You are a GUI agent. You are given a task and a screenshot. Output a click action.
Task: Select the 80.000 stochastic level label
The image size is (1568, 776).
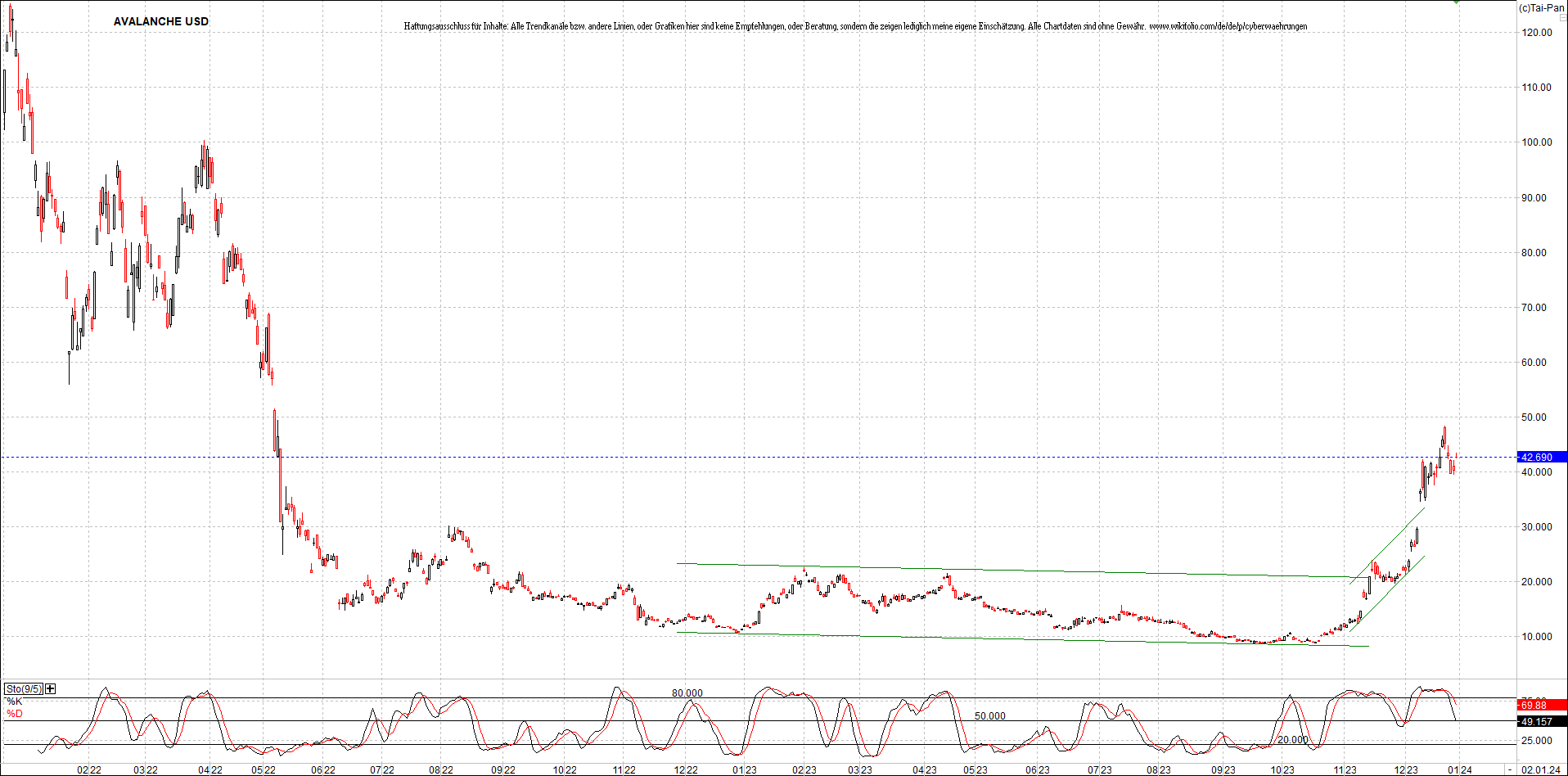coord(687,693)
